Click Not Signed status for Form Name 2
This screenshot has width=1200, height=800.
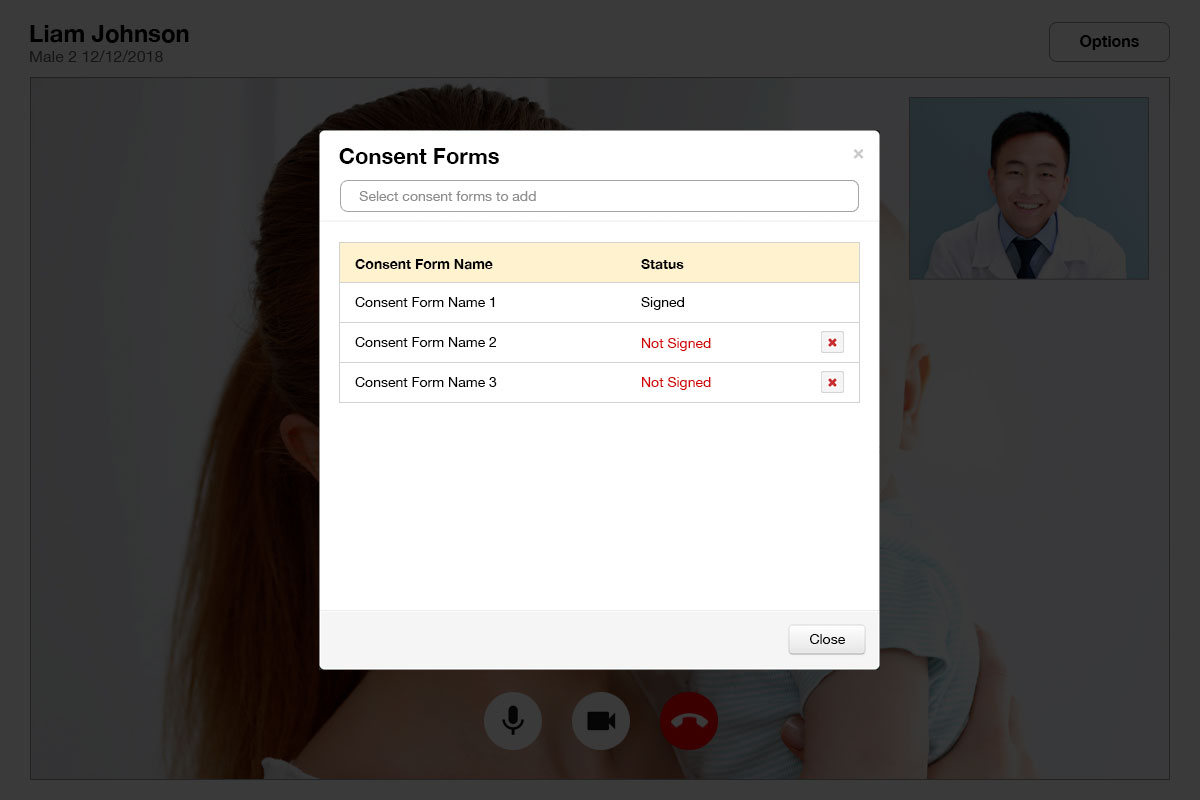(x=676, y=343)
